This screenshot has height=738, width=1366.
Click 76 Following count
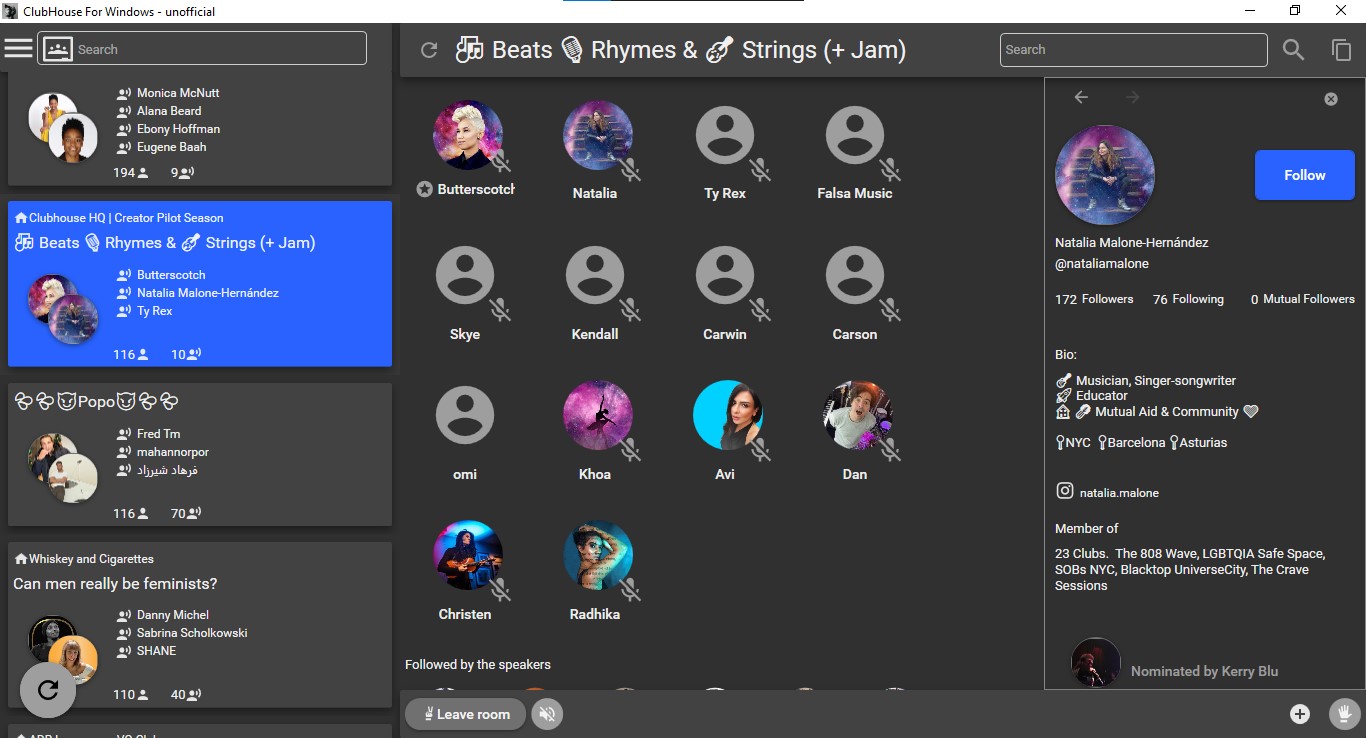coord(1188,299)
